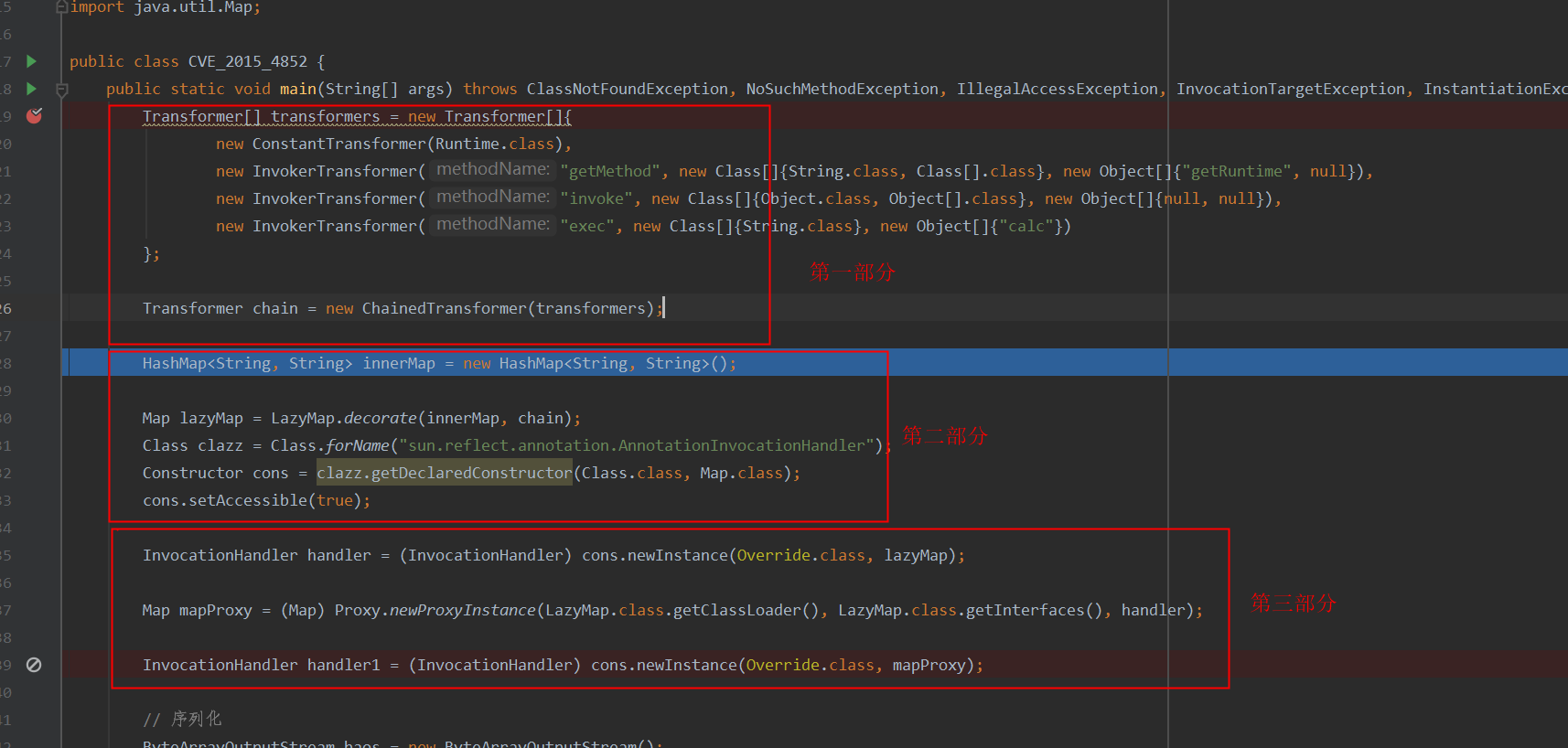This screenshot has width=1568, height=748.
Task: Click the 'getClassLoader' method call
Action: point(737,610)
